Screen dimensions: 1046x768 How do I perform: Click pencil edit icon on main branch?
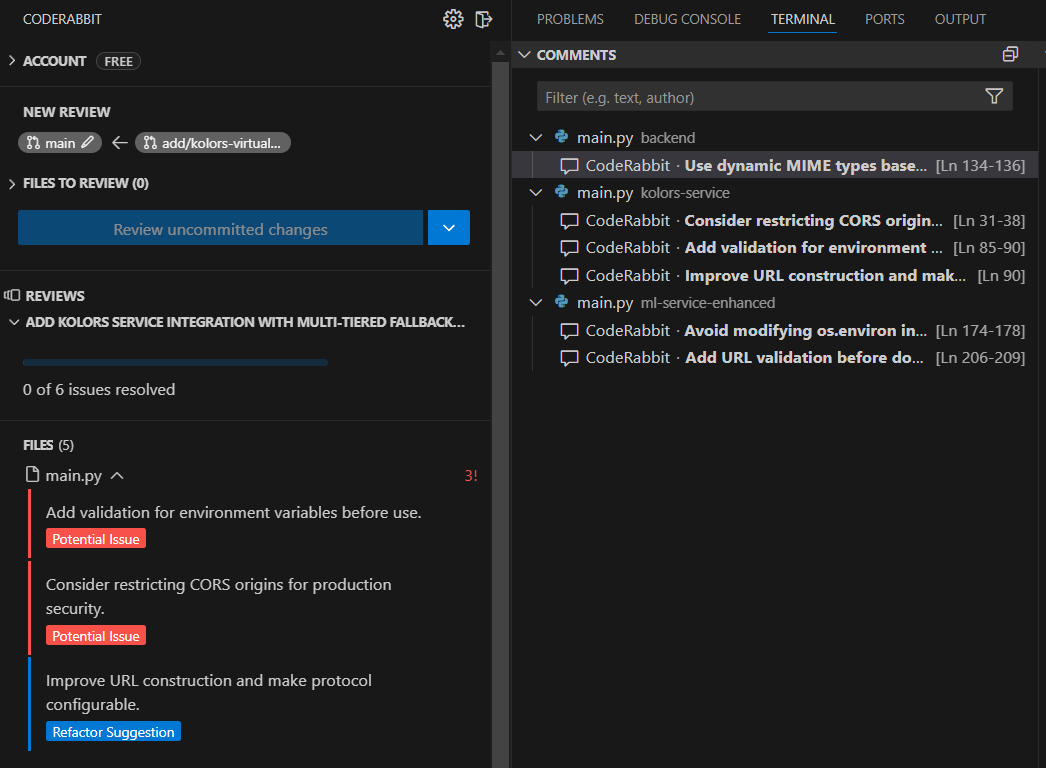tap(87, 143)
